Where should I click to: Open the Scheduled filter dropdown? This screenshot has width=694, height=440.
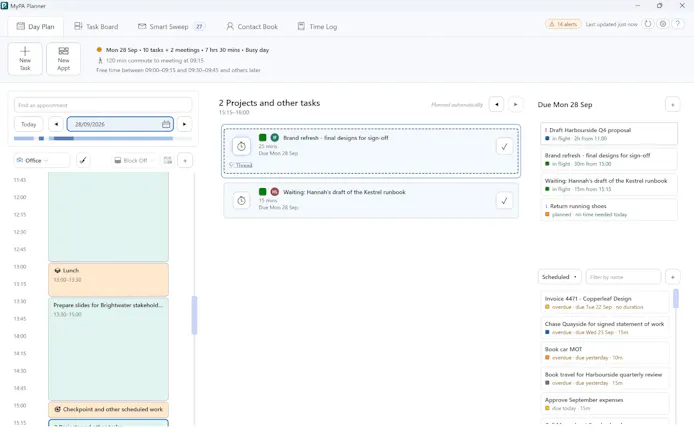point(559,277)
